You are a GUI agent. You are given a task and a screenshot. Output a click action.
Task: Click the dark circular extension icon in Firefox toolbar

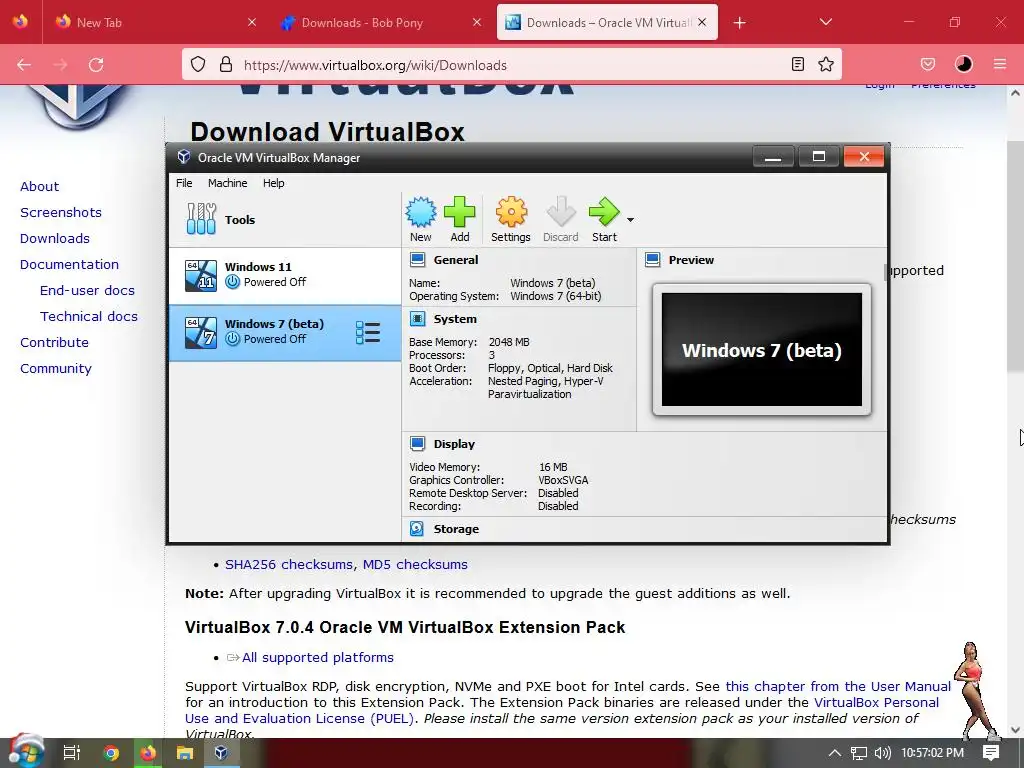tap(964, 64)
